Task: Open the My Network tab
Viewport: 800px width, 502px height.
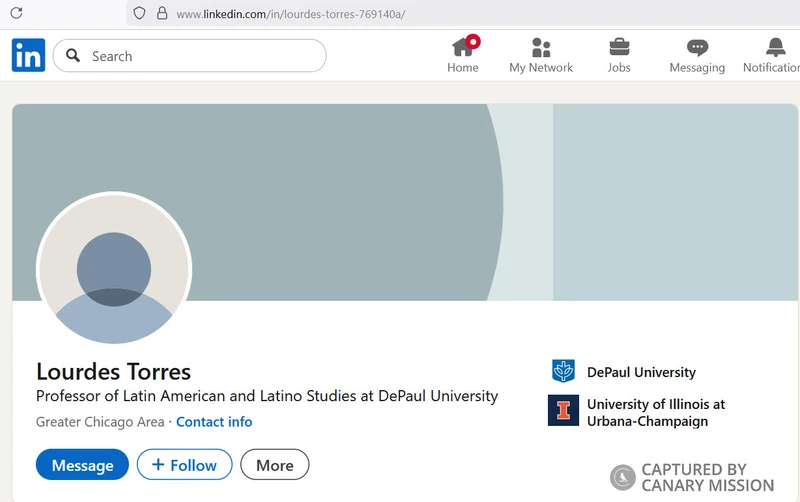Action: coord(541,55)
